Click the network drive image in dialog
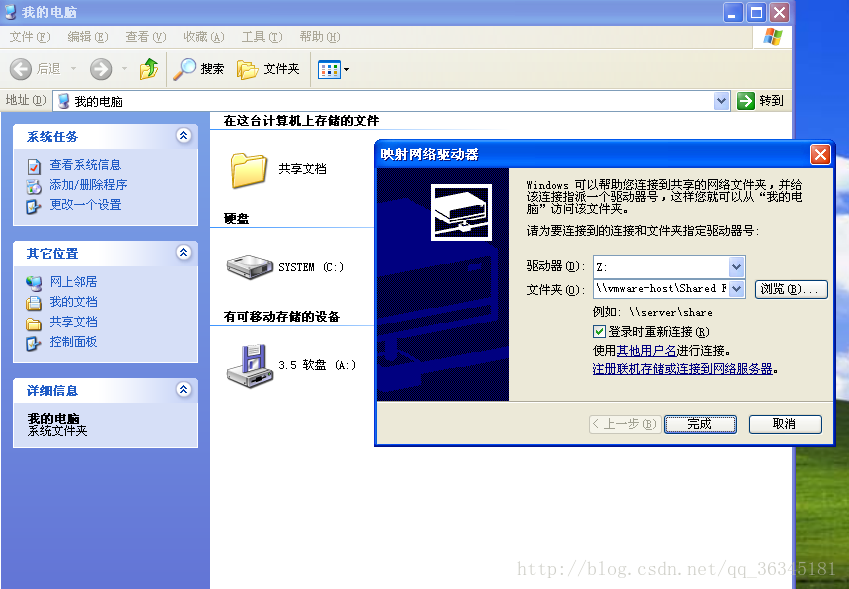Viewport: 849px width, 589px height. (461, 212)
